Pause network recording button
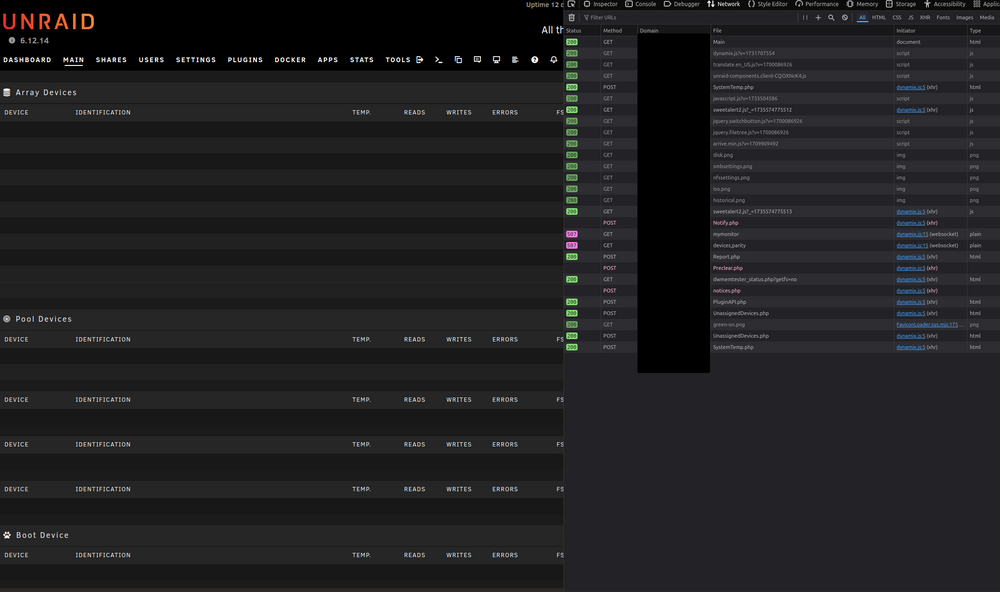Viewport: 1000px width, 592px height. coord(805,18)
